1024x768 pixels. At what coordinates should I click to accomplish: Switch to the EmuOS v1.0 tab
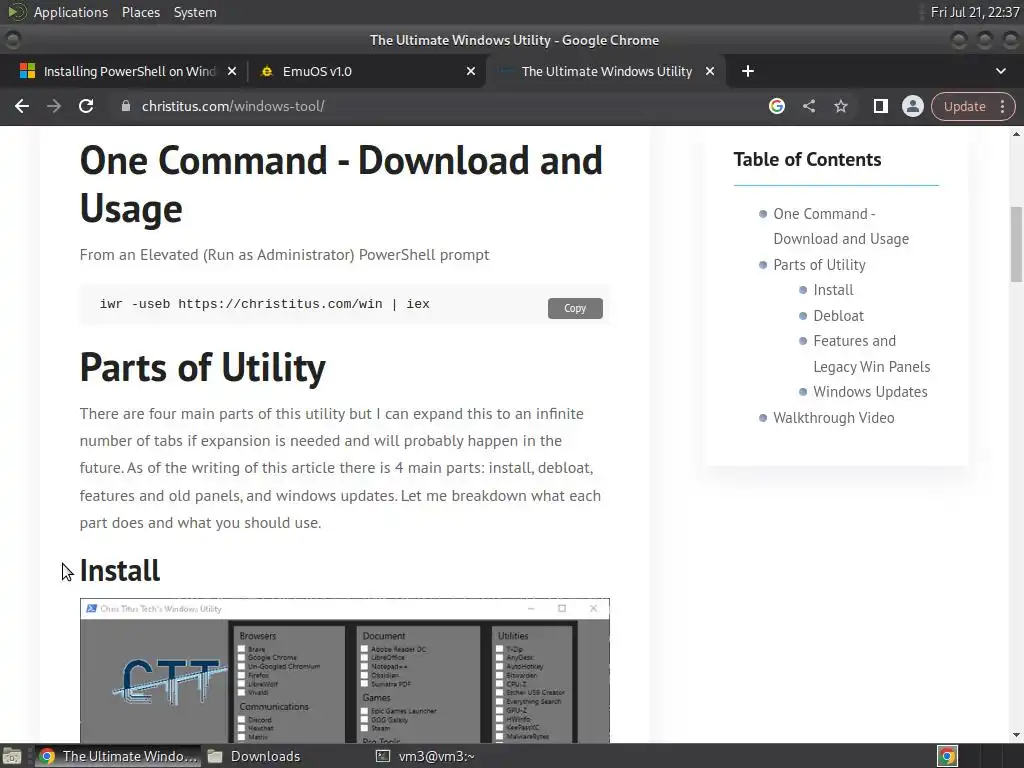[x=366, y=71]
